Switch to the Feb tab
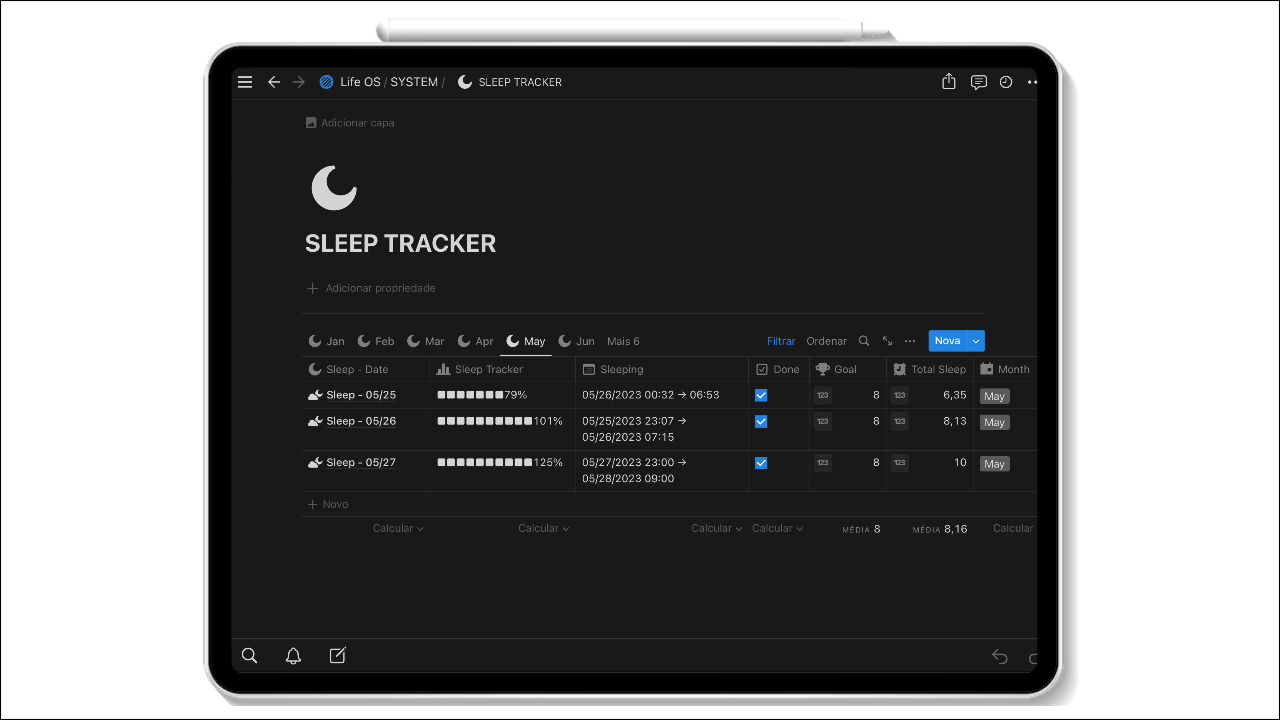Image resolution: width=1280 pixels, height=720 pixels. (376, 341)
